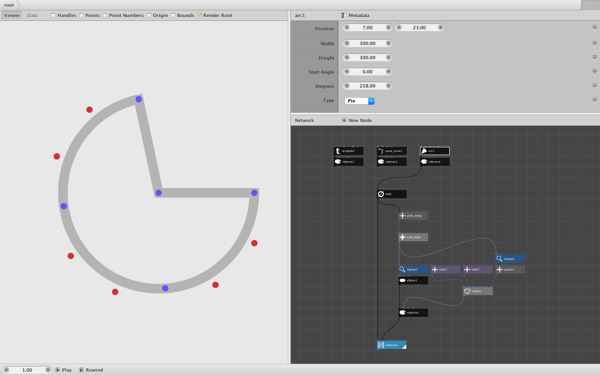
Task: Increase the Position X value 7.00
Action: (388, 28)
